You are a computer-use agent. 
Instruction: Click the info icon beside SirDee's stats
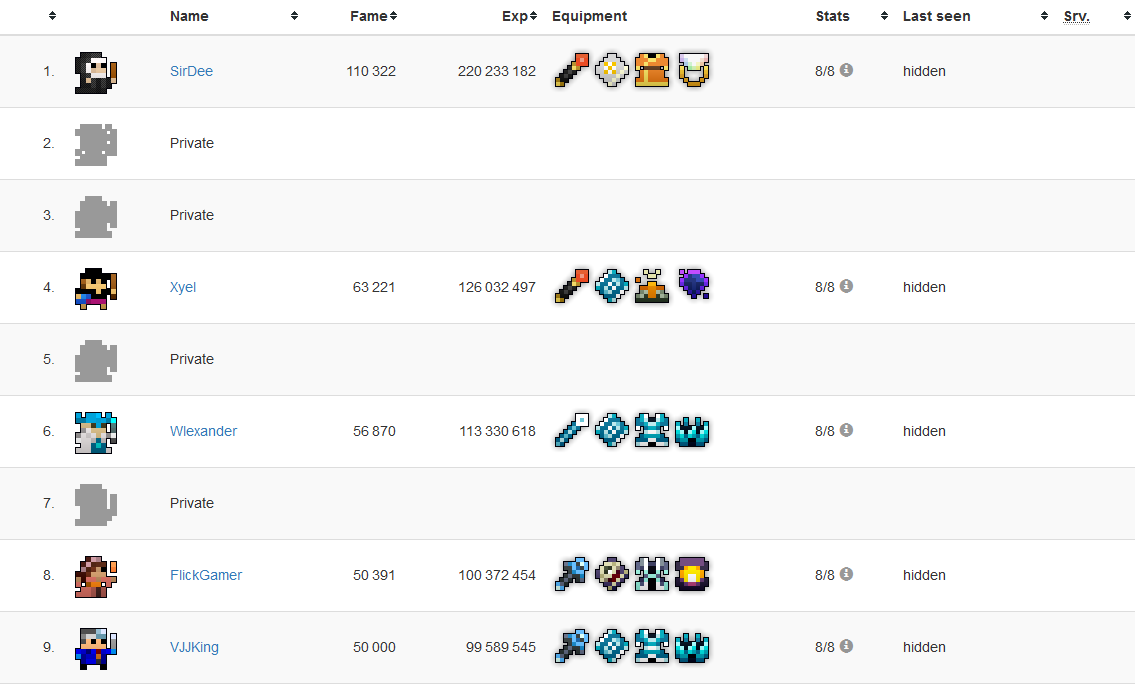(846, 71)
